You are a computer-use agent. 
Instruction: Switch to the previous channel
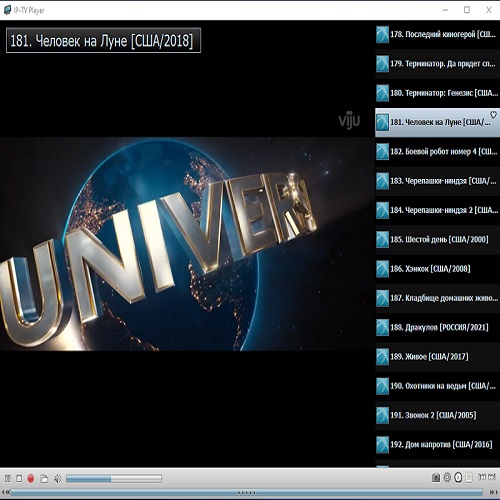(x=482, y=477)
